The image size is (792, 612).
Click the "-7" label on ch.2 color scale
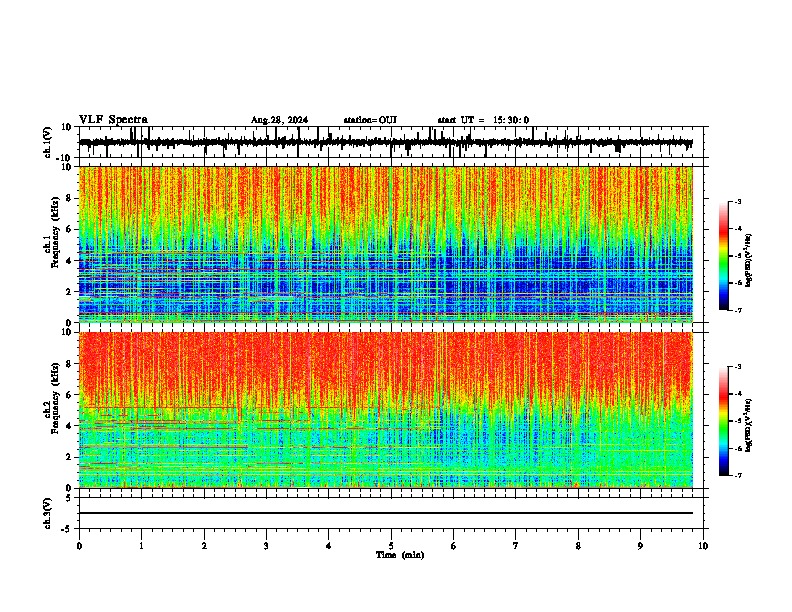(738, 475)
